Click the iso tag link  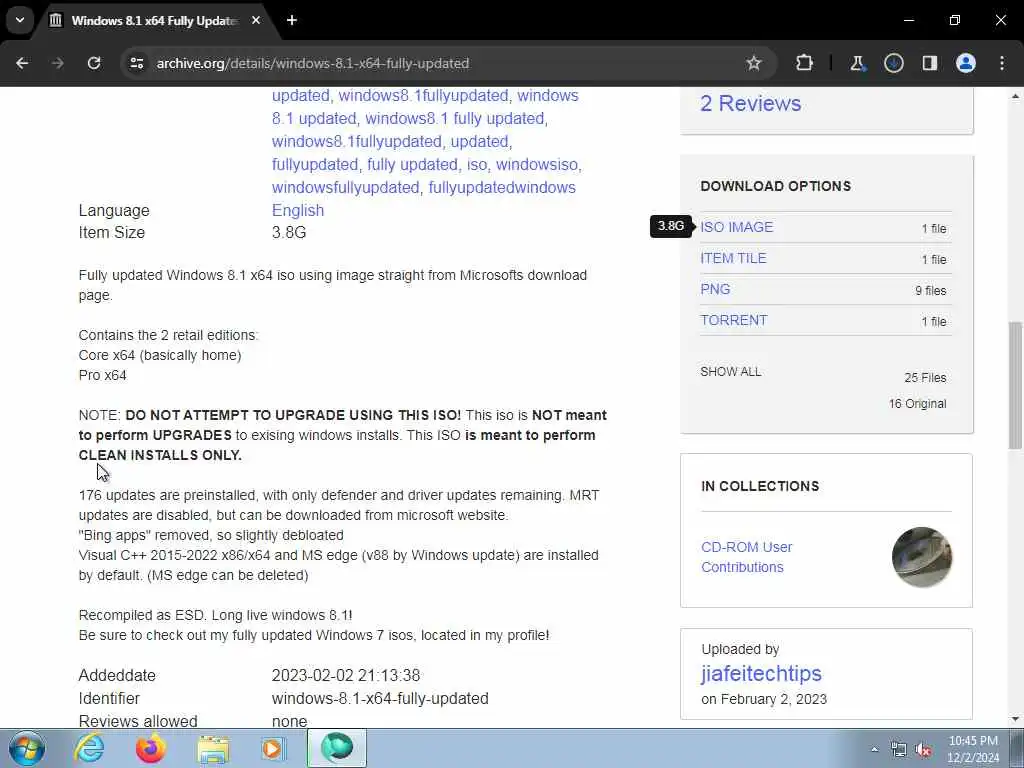point(477,165)
